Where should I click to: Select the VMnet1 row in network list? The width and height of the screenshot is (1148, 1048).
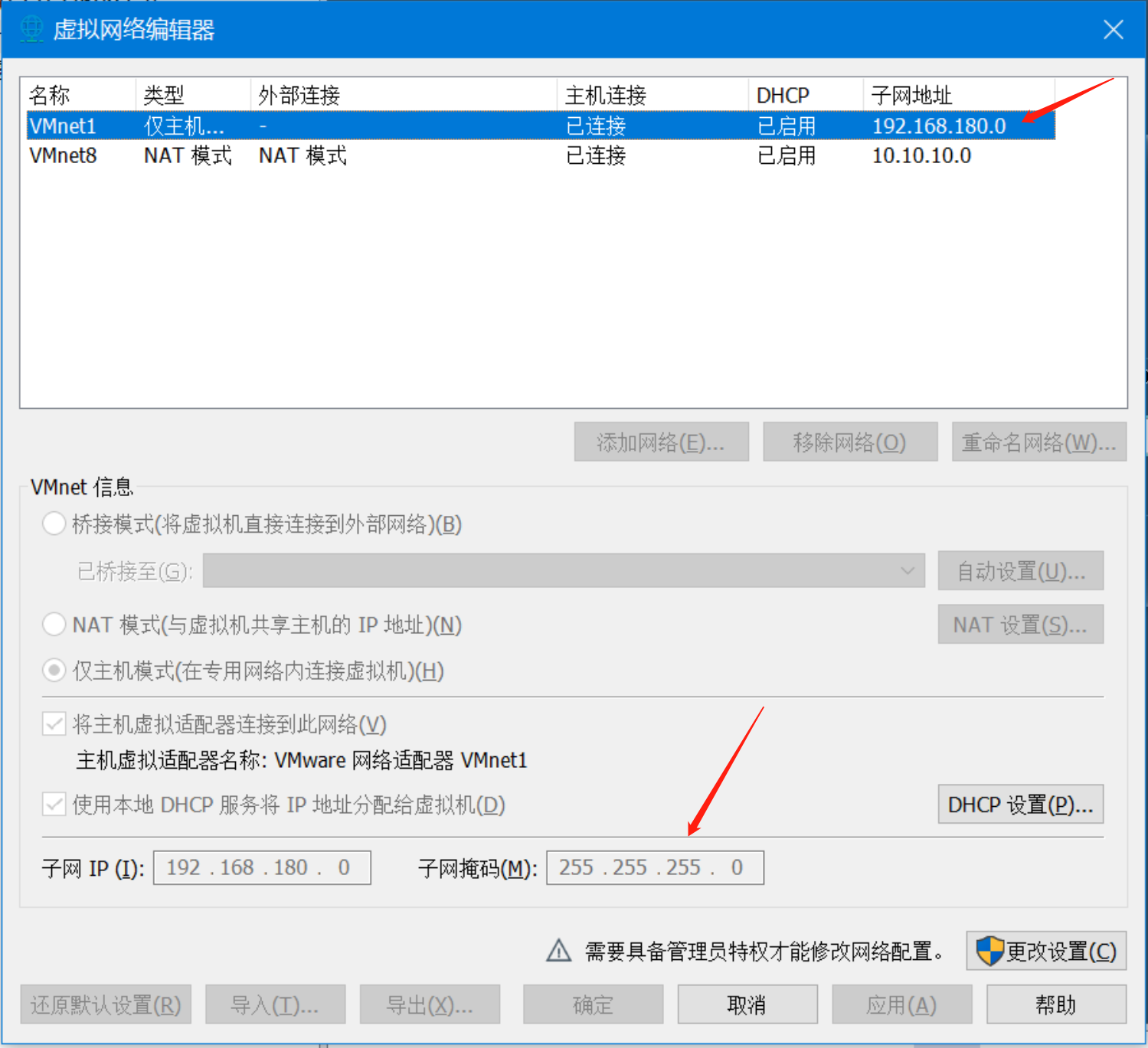point(541,126)
